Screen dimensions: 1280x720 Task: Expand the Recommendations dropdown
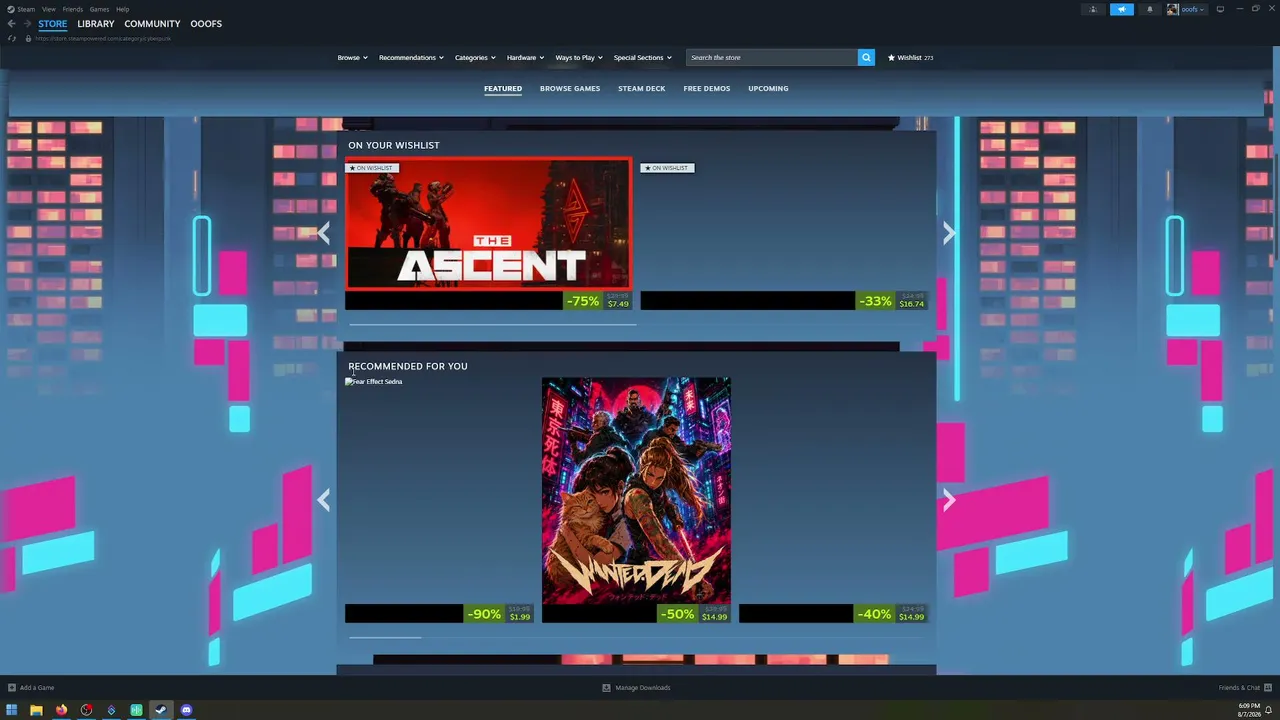pos(411,57)
